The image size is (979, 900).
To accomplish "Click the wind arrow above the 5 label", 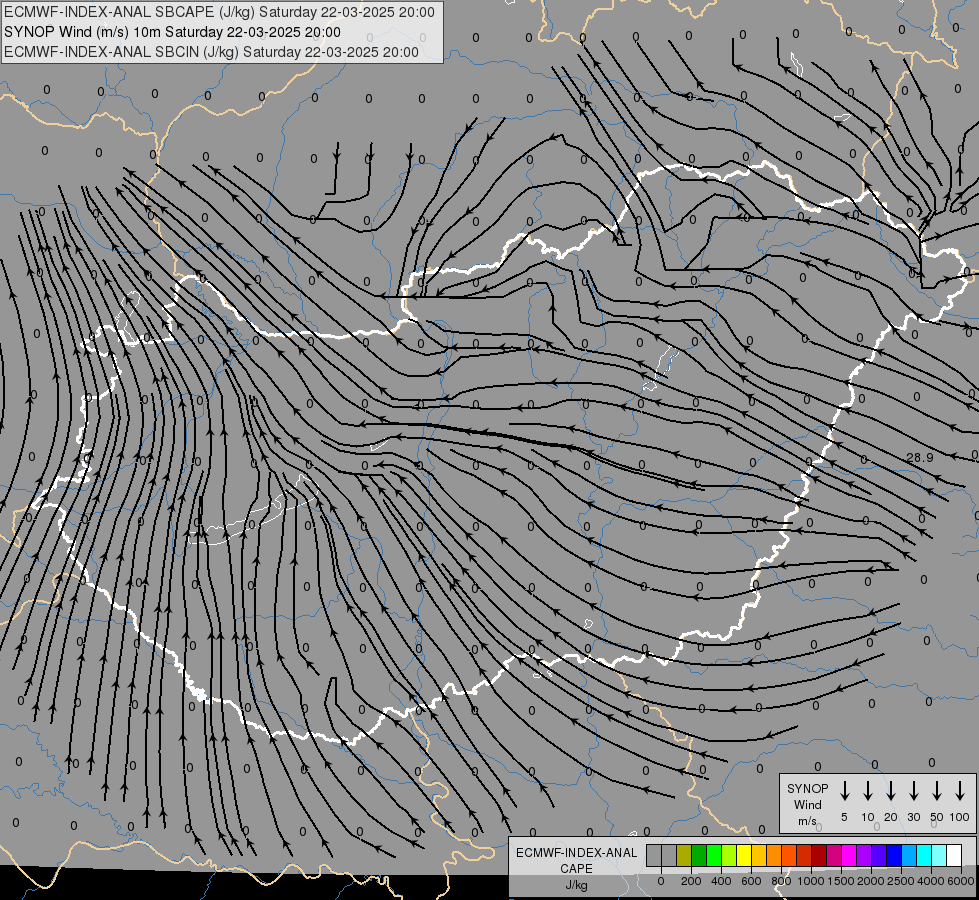I will (844, 791).
